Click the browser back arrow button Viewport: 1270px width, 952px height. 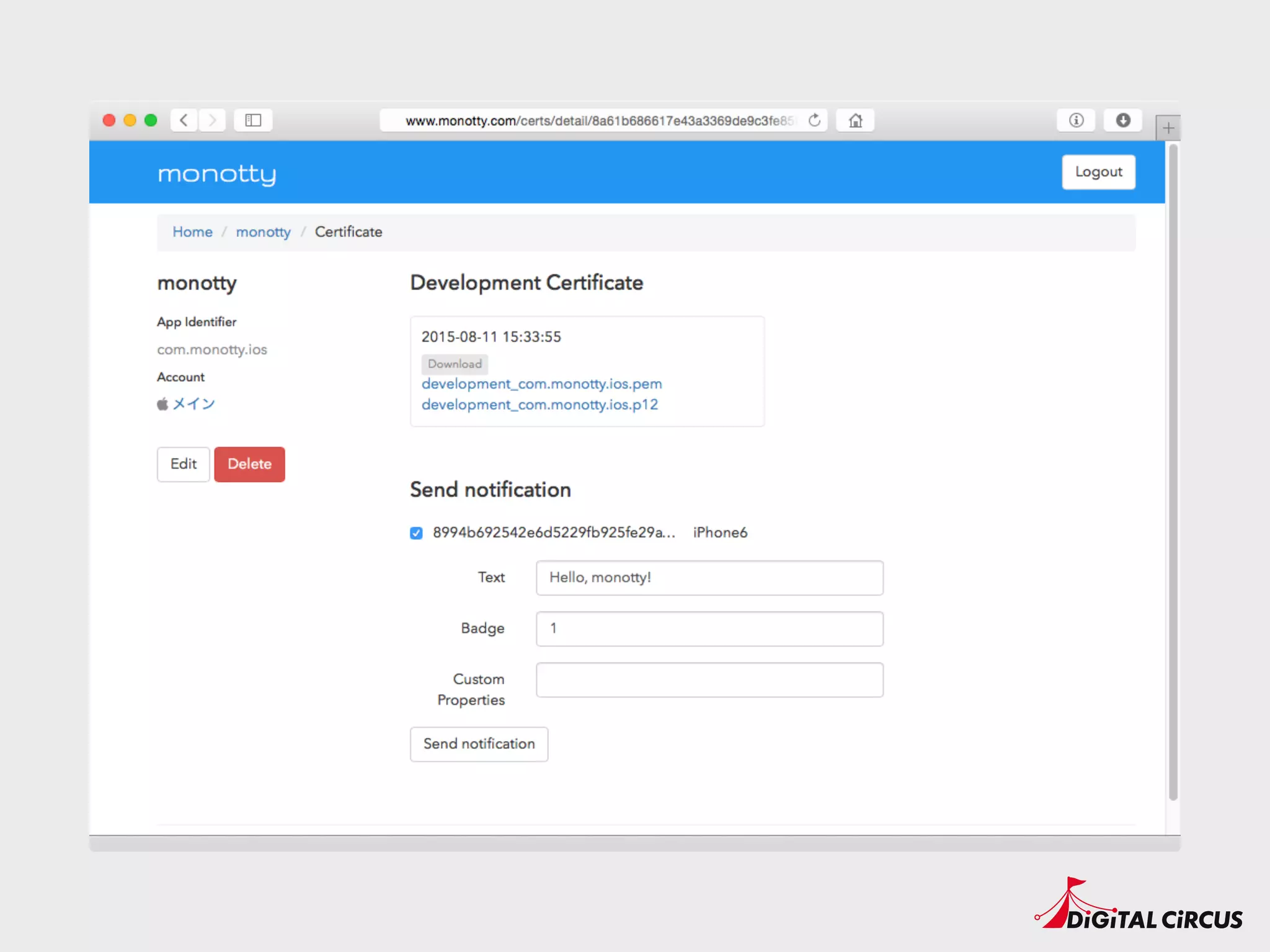click(184, 120)
